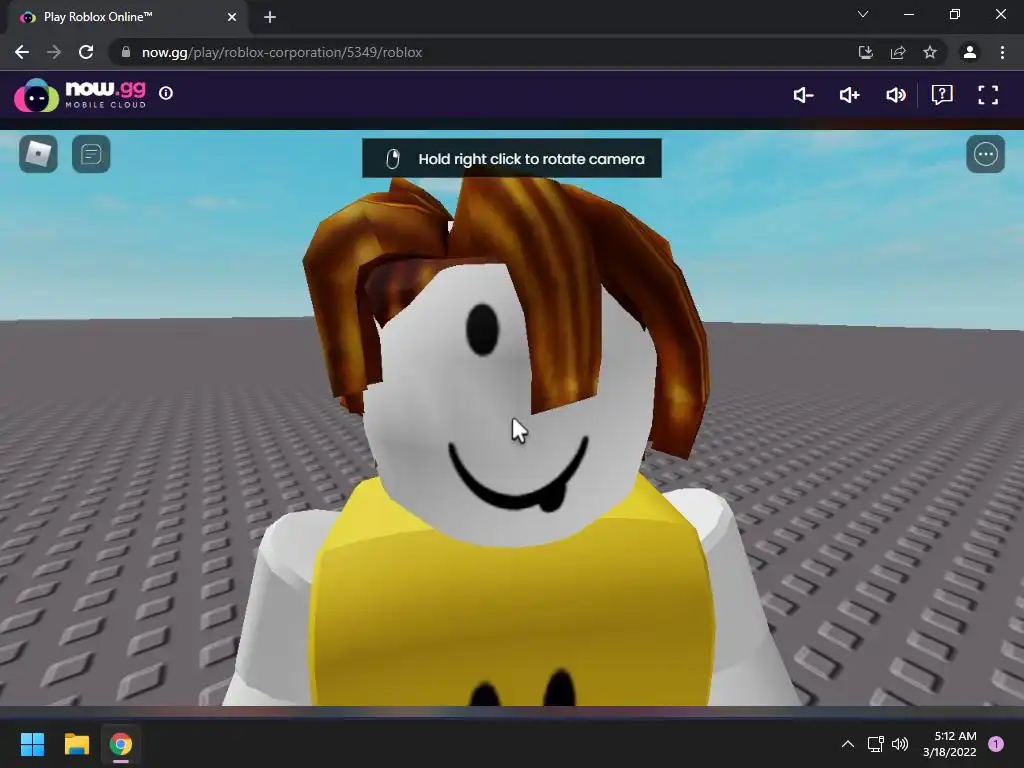Image resolution: width=1024 pixels, height=768 pixels.
Task: Open the taskbar volume control
Action: [x=900, y=744]
